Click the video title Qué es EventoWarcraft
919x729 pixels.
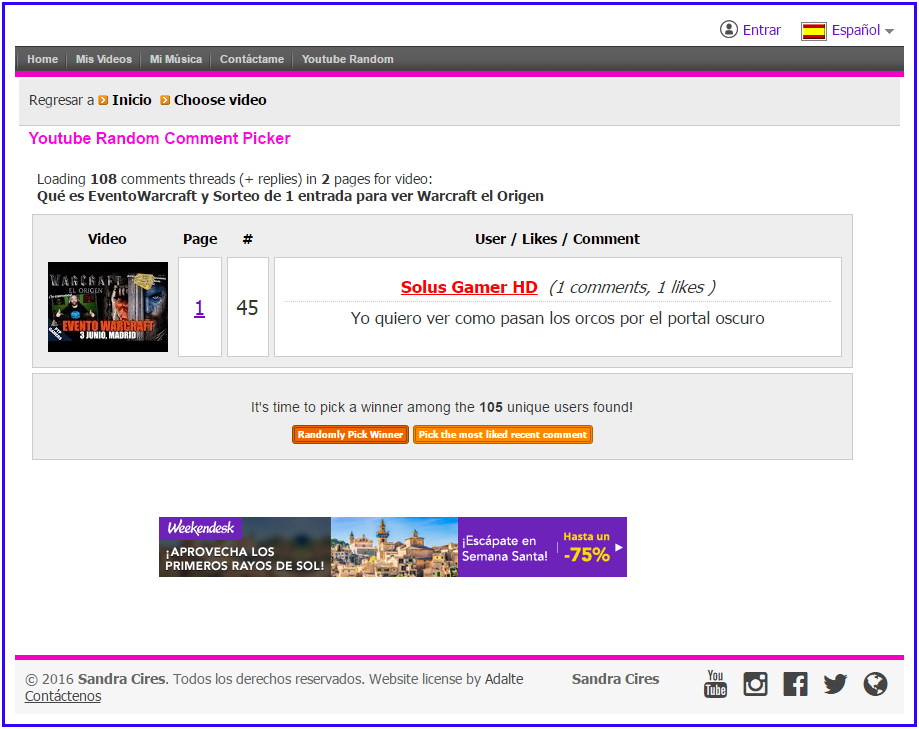pyautogui.click(x=290, y=196)
